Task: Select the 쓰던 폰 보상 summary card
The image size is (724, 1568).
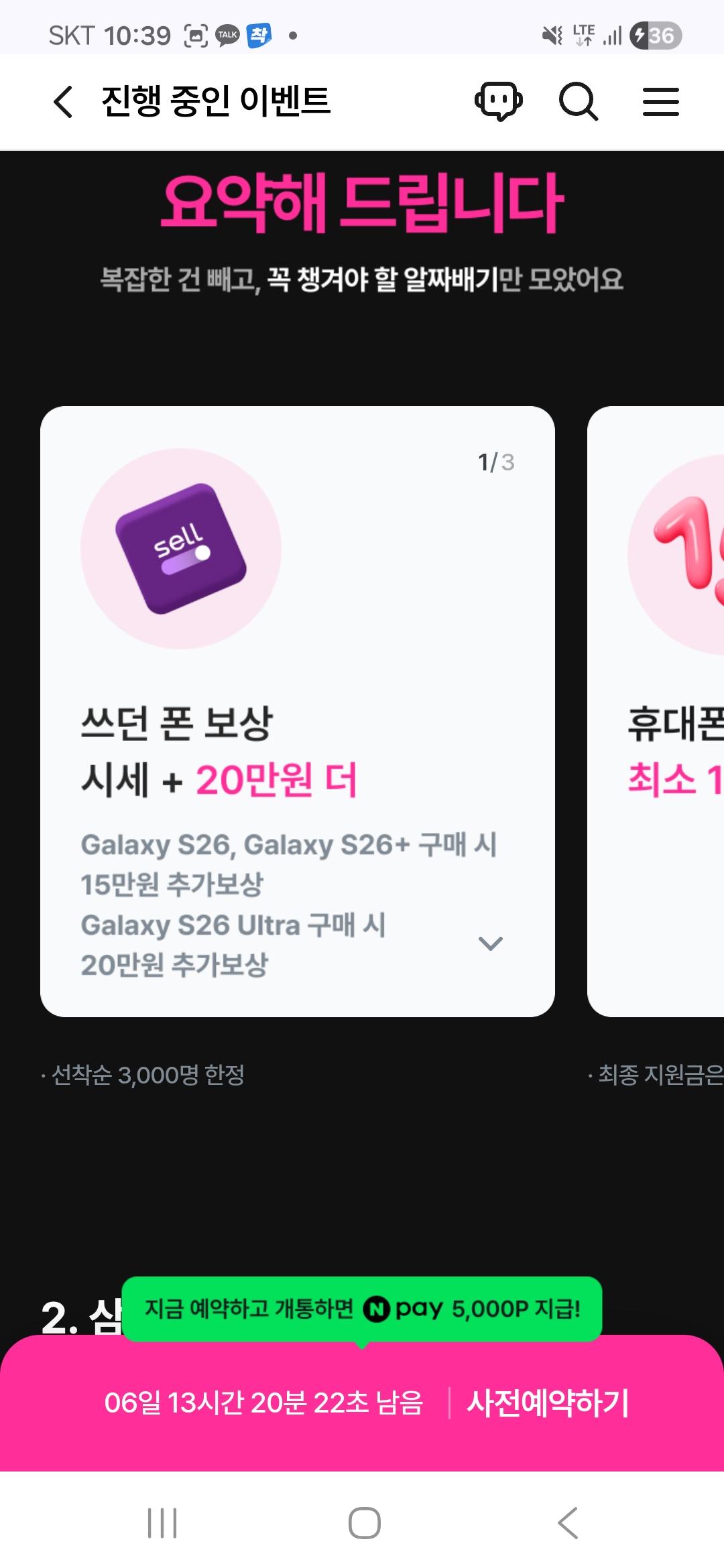Action: point(298,712)
